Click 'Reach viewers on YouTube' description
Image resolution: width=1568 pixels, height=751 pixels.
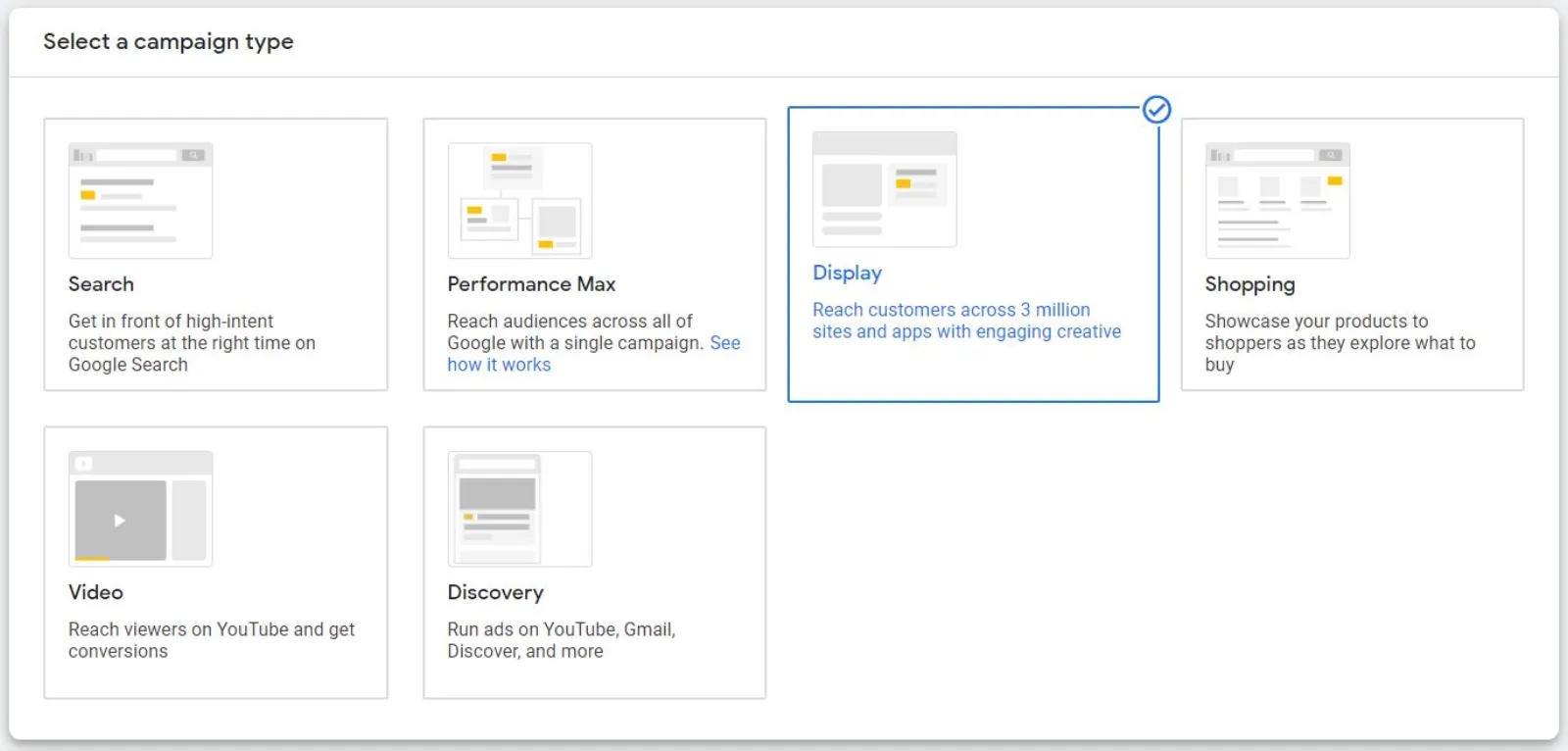point(212,640)
